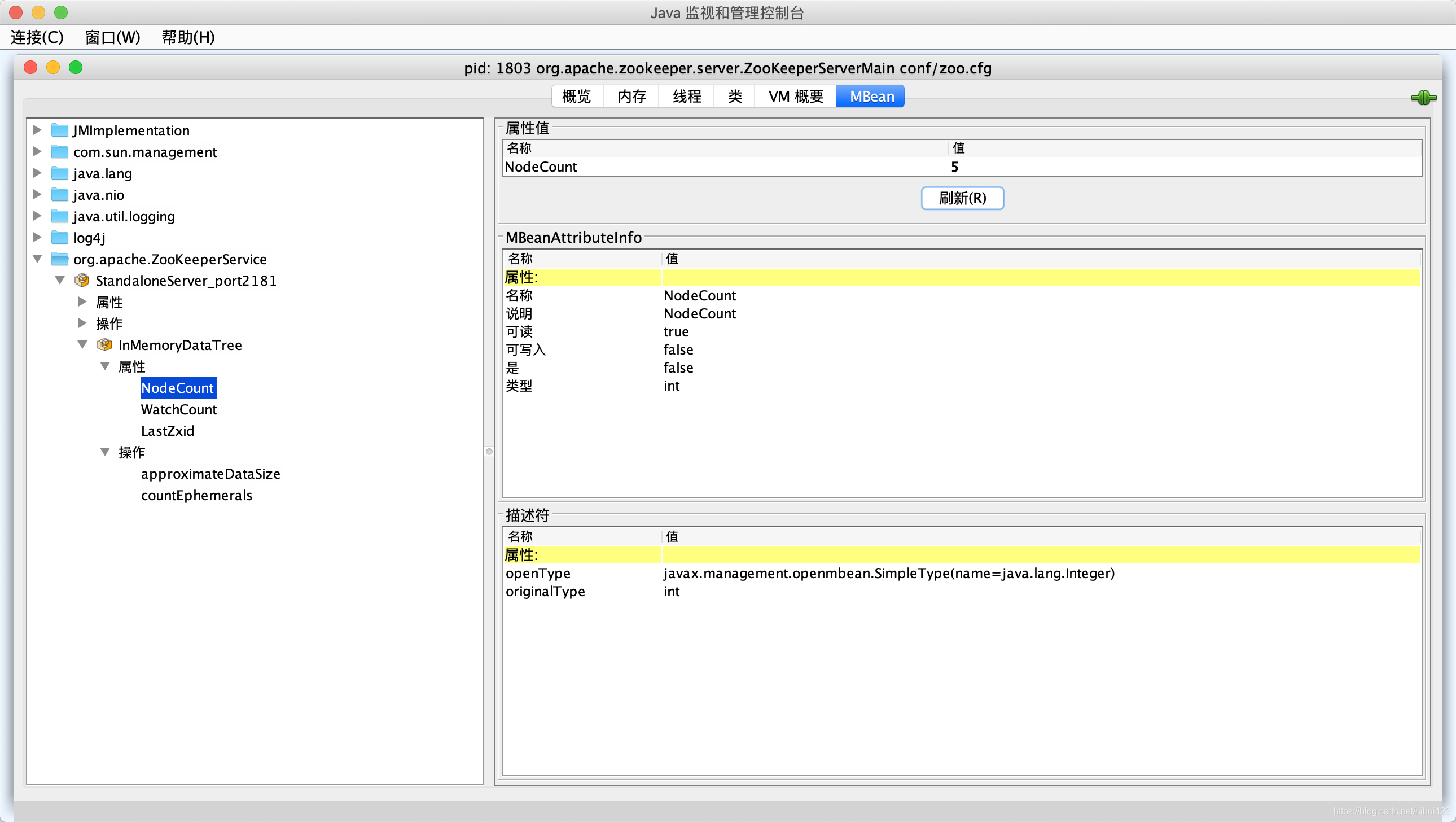Collapse the org.apache.ZooKeeperService node
This screenshot has width=1456, height=822.
click(37, 259)
